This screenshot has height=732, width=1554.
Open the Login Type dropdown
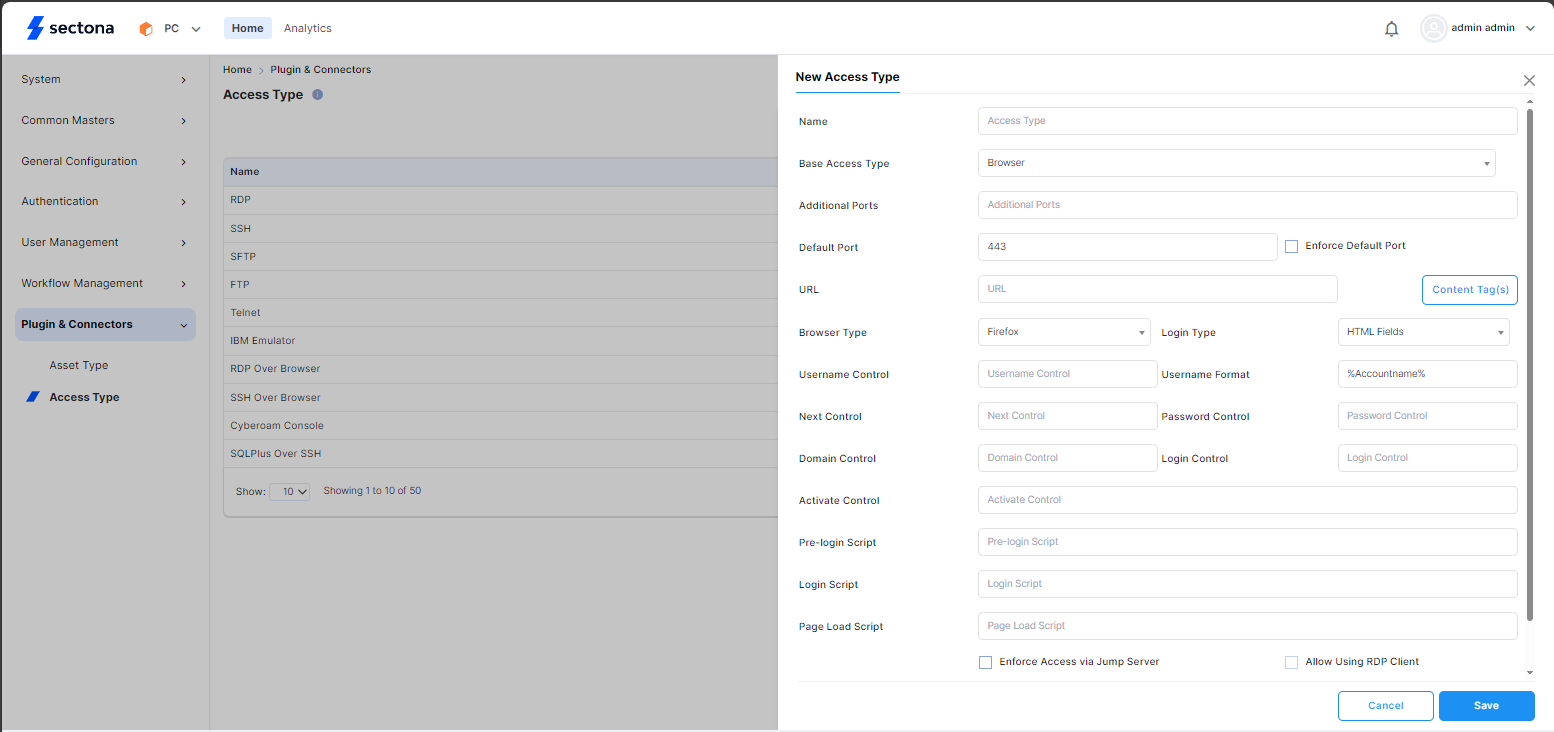click(x=1423, y=332)
